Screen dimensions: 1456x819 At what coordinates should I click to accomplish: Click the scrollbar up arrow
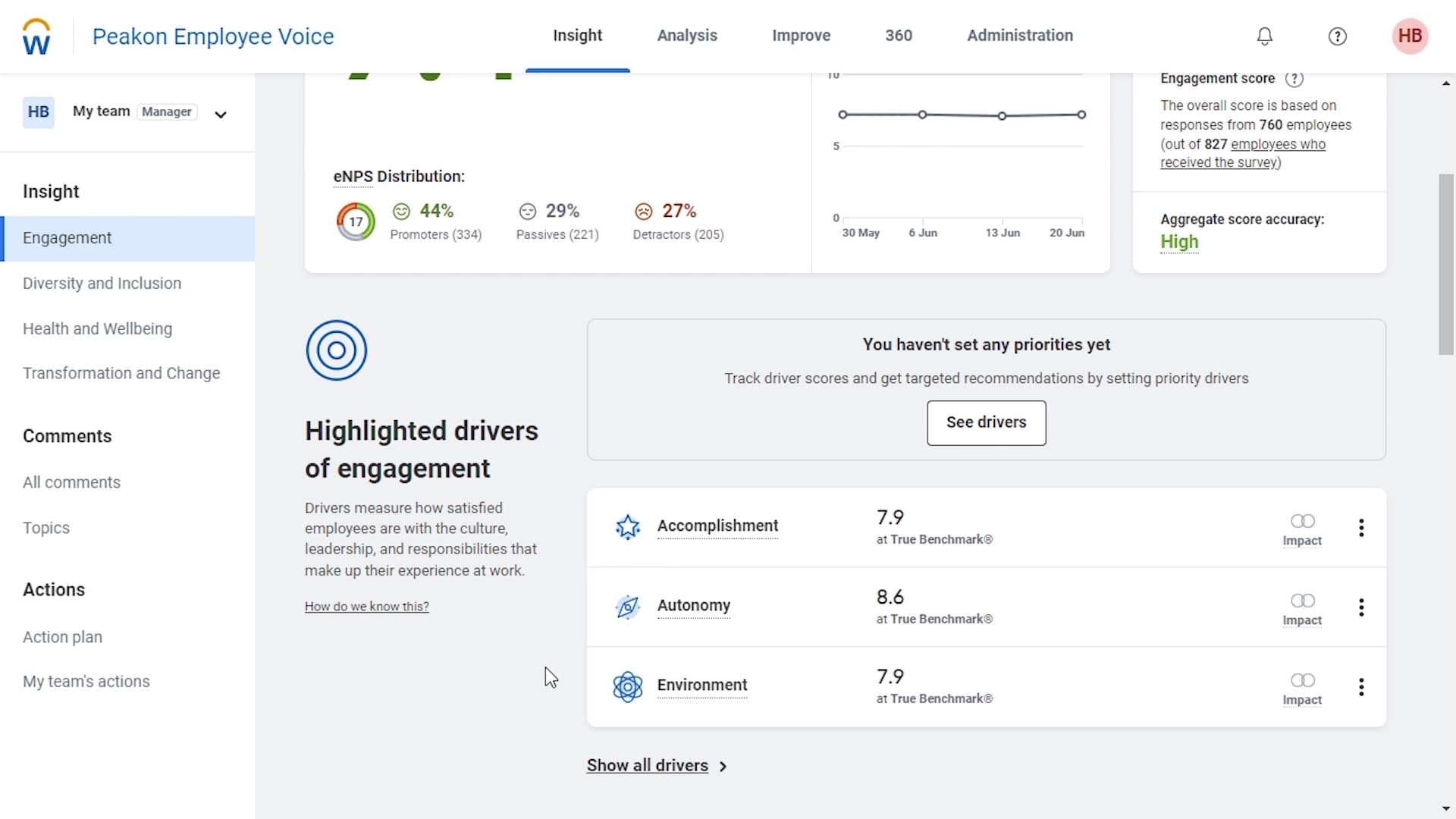coord(1446,83)
